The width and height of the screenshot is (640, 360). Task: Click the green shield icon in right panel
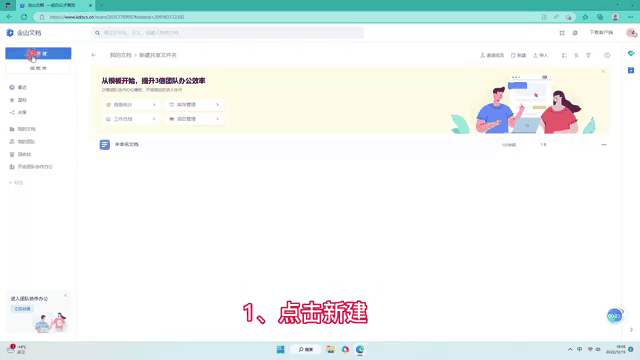click(x=631, y=53)
